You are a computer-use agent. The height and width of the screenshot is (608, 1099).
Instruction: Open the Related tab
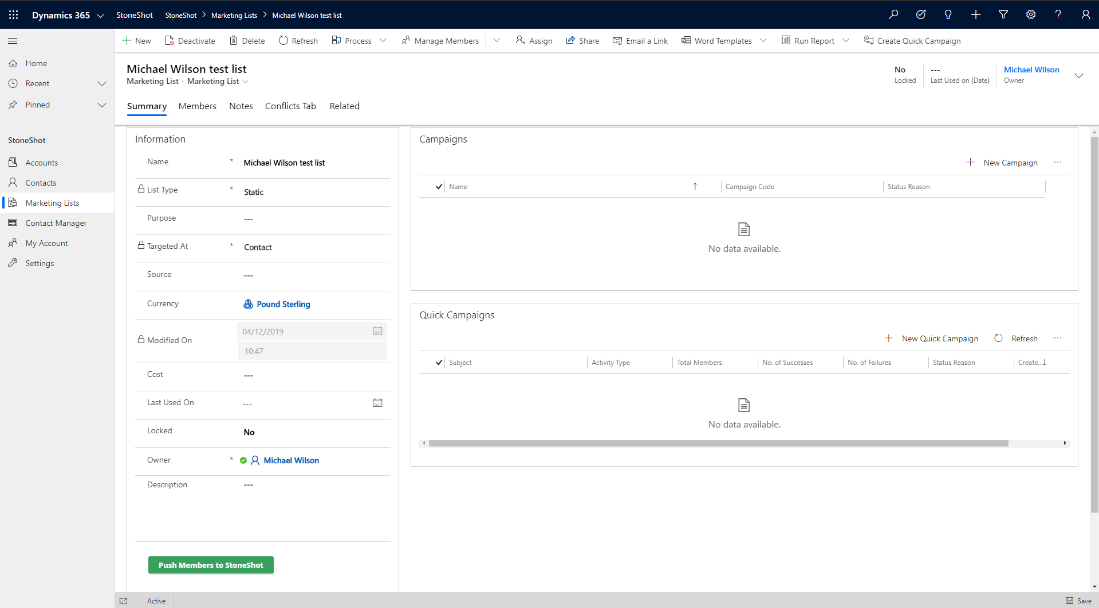point(344,106)
